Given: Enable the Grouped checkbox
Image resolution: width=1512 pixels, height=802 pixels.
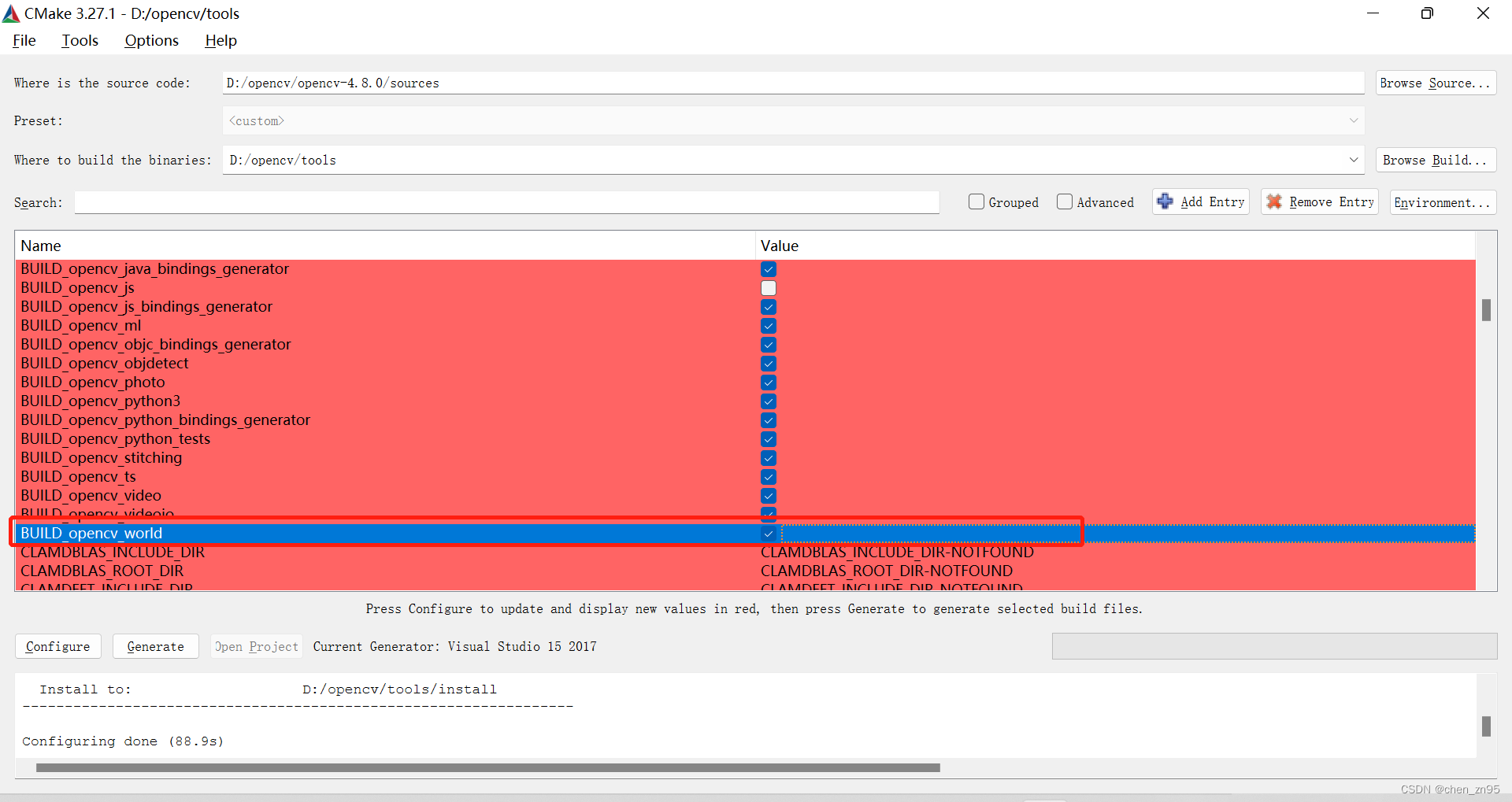Looking at the screenshot, I should pos(976,201).
